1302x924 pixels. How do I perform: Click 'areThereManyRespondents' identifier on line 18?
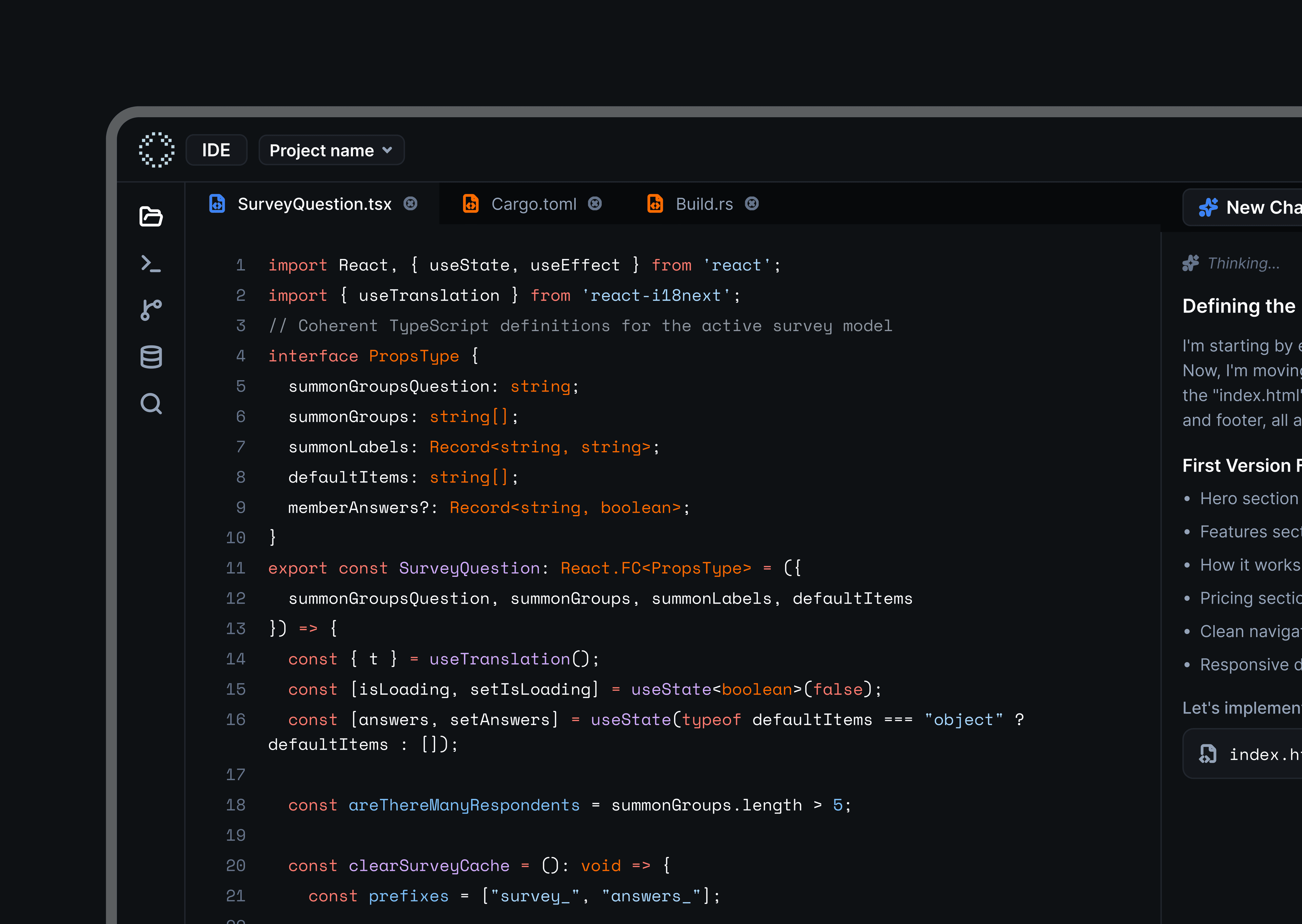point(464,805)
